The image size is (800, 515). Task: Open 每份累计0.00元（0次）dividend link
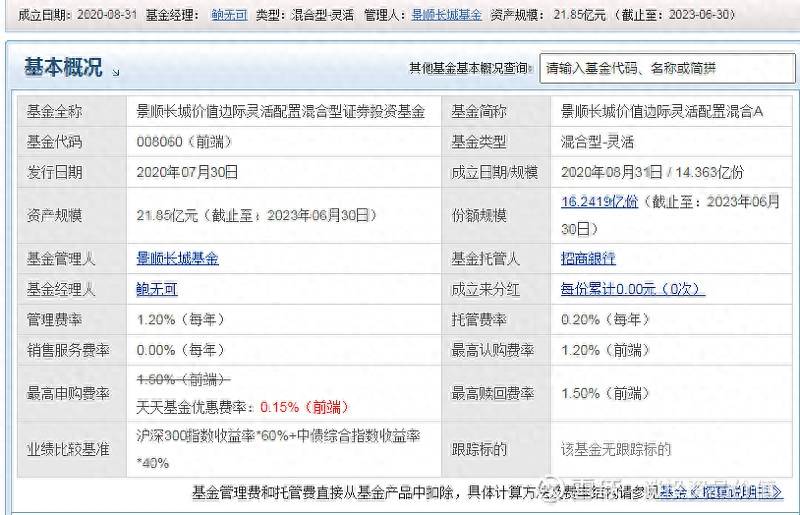pyautogui.click(x=633, y=289)
